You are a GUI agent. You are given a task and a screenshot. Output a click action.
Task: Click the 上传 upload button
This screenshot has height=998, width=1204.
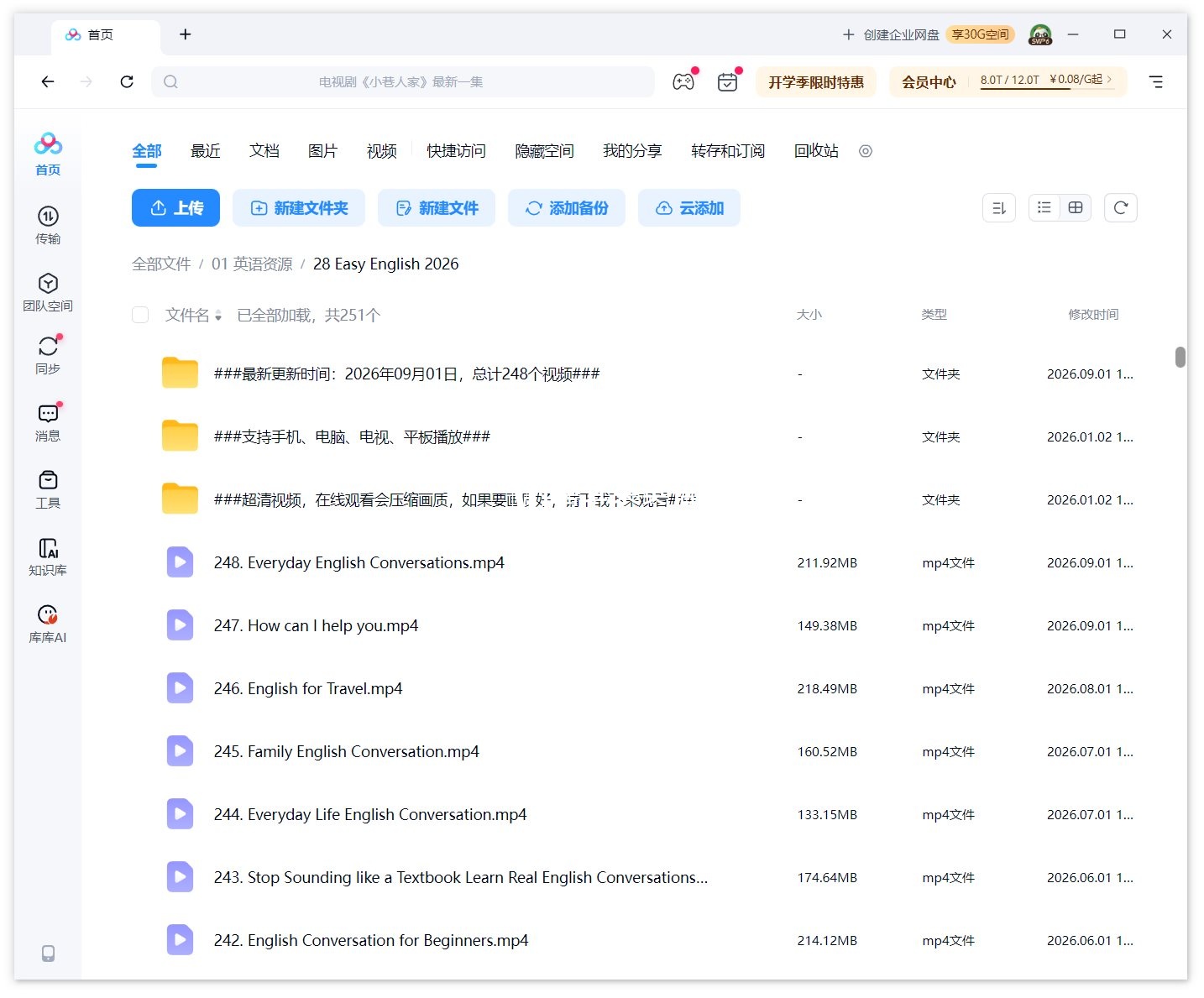(175, 208)
